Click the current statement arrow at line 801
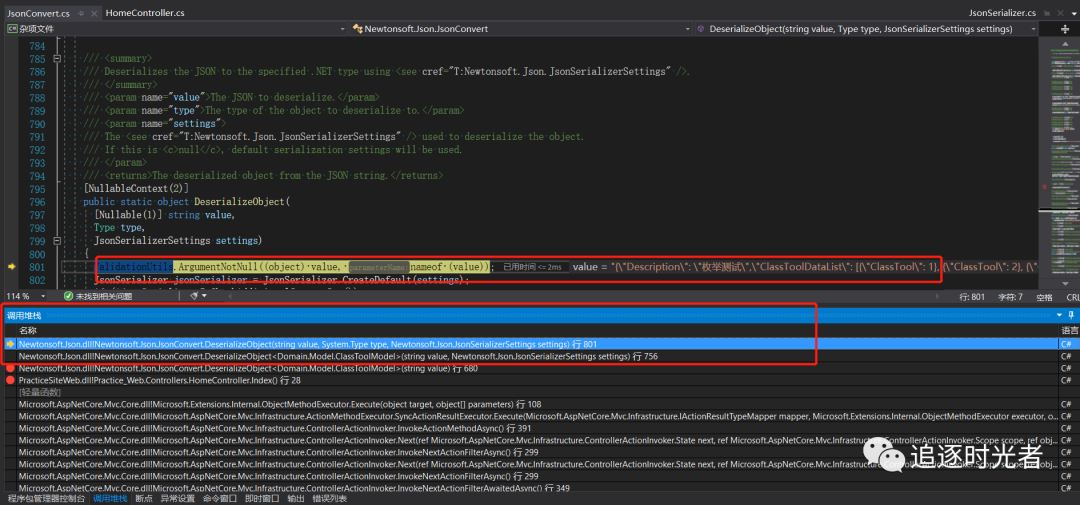The width and height of the screenshot is (1080, 505). pos(10,267)
